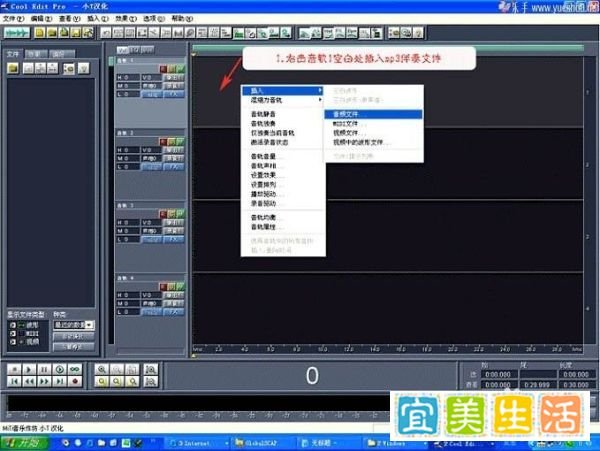Select 音轨音量 in context menu
The image size is (600, 451).
pos(283,156)
